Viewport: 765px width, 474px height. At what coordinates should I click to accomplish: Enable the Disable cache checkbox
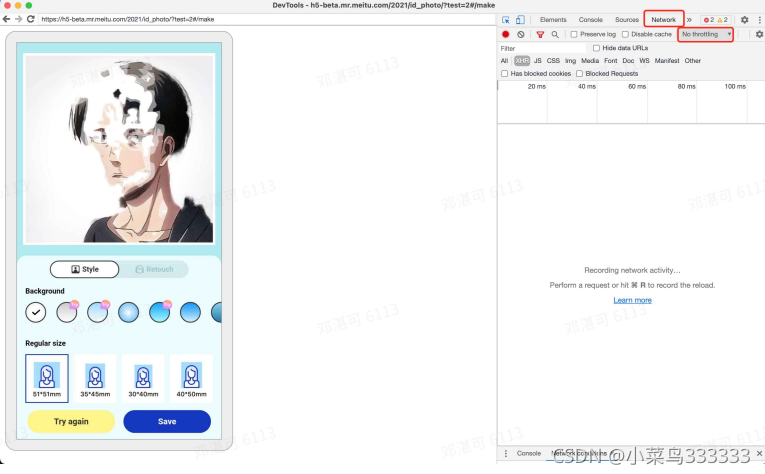click(x=625, y=34)
